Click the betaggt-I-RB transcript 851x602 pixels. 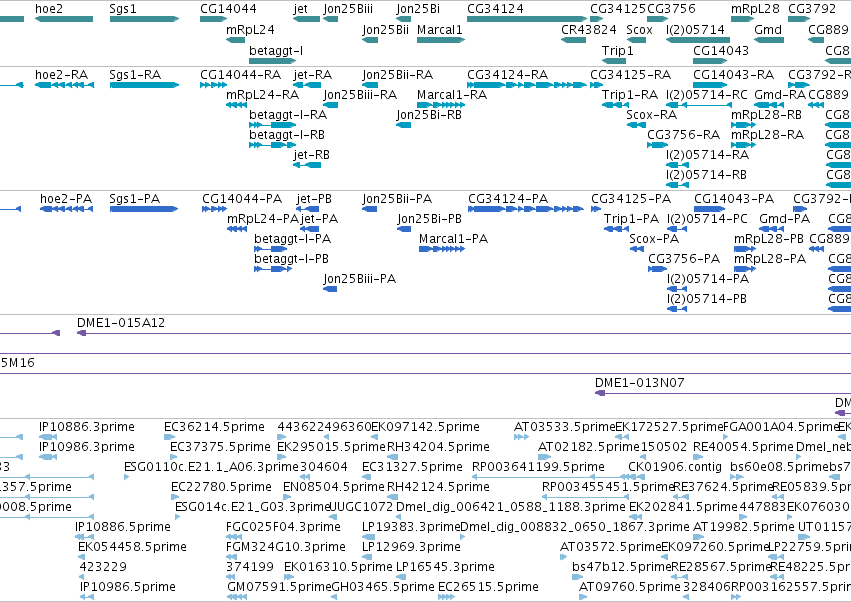pos(270,145)
